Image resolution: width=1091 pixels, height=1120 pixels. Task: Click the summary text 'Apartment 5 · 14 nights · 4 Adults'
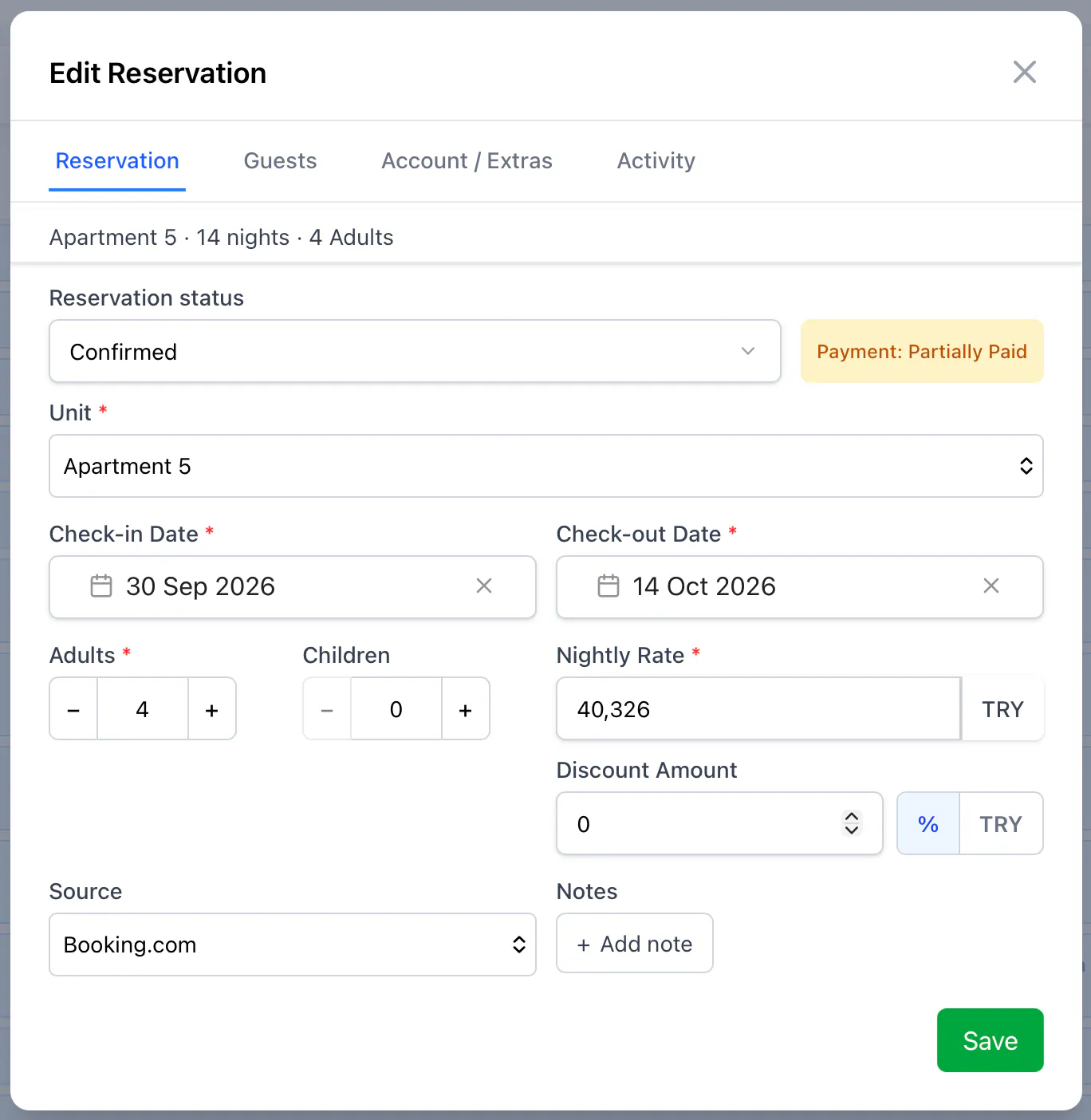pos(222,238)
